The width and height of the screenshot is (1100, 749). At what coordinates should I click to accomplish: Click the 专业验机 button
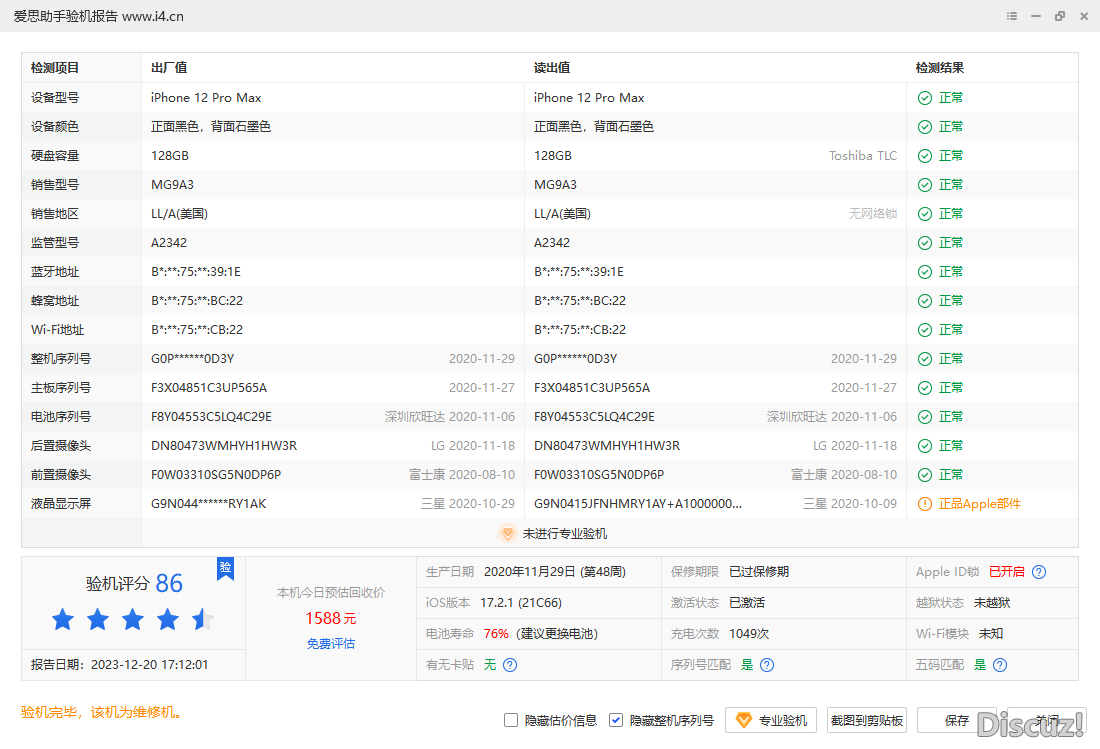click(771, 720)
